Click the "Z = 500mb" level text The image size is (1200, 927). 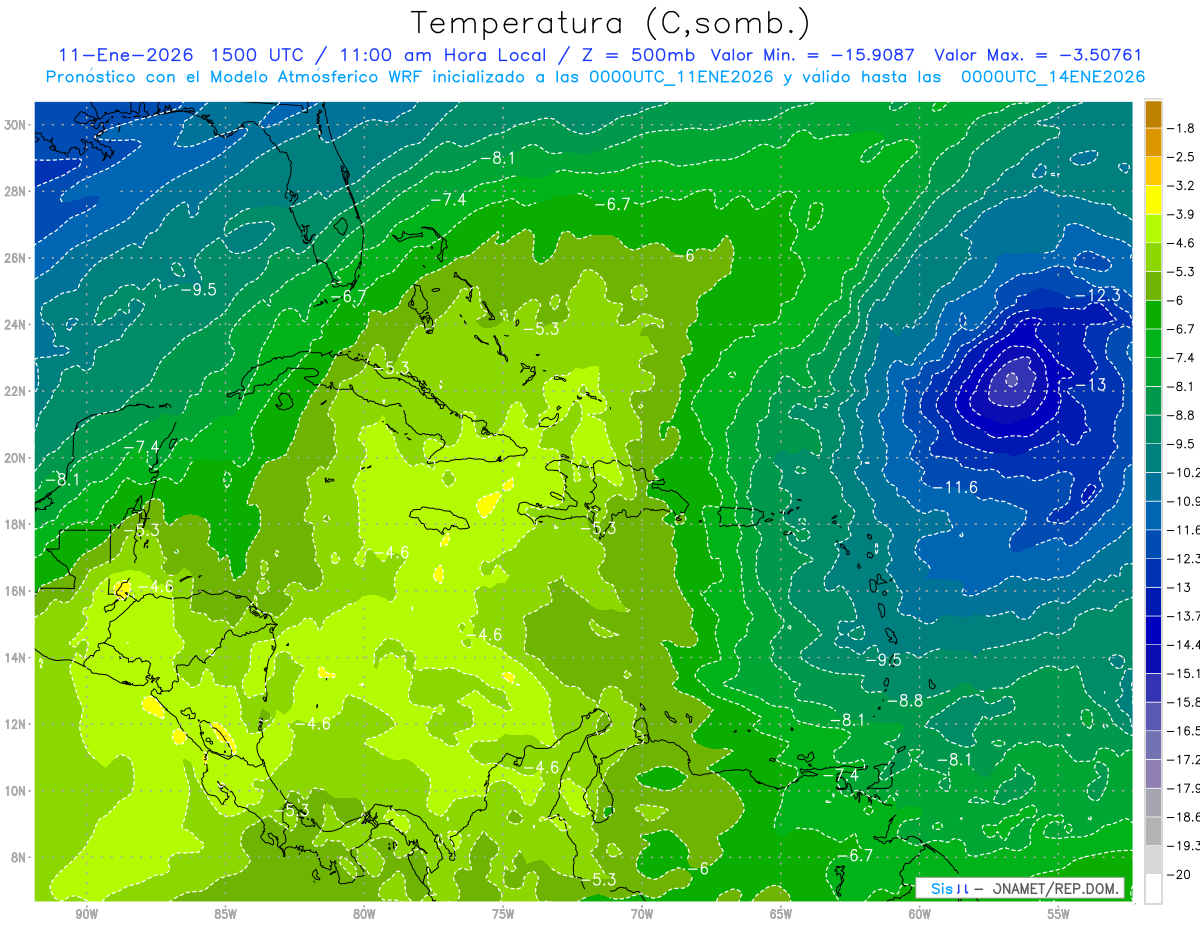[635, 55]
